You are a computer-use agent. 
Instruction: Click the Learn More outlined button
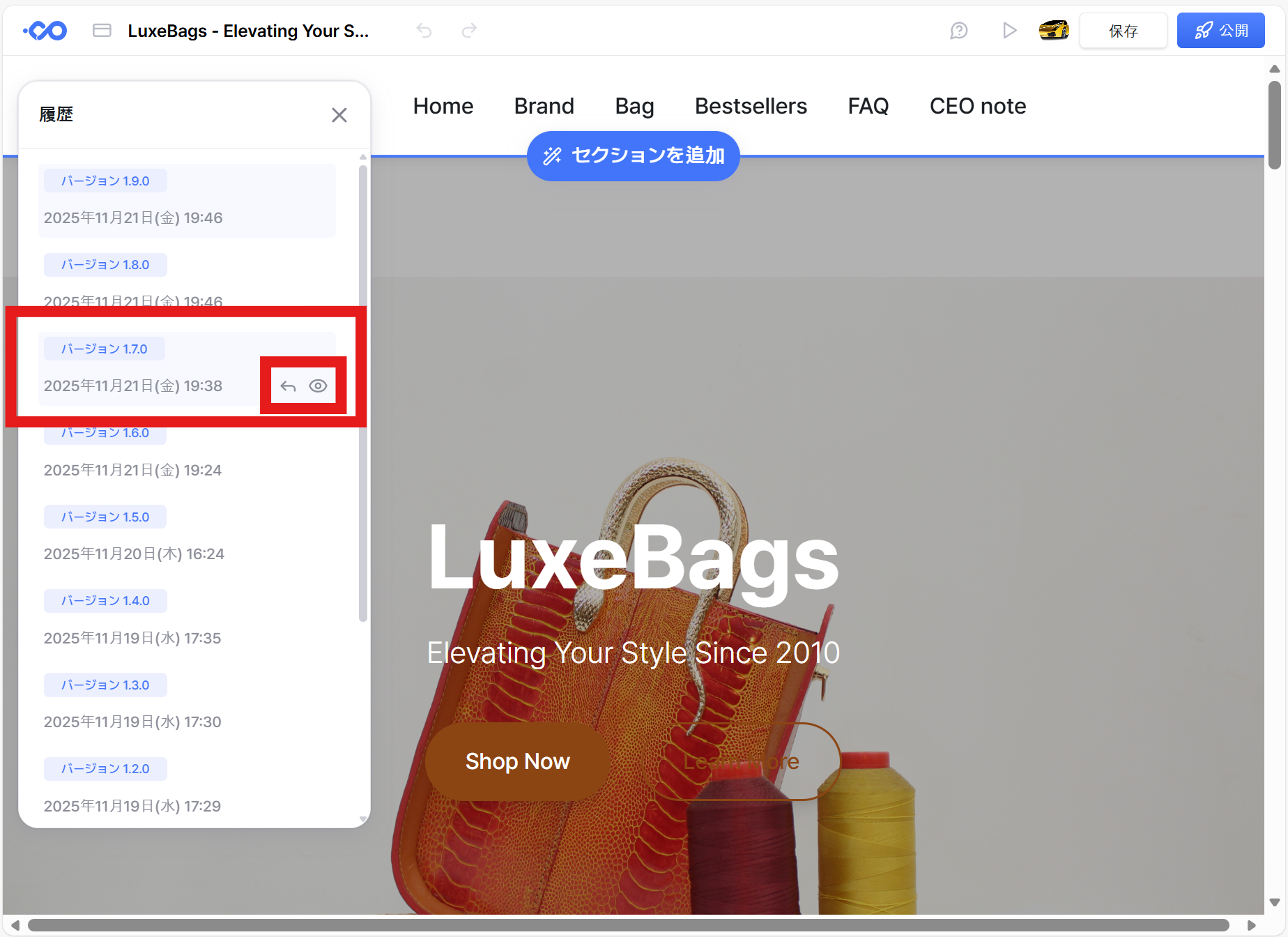(741, 761)
